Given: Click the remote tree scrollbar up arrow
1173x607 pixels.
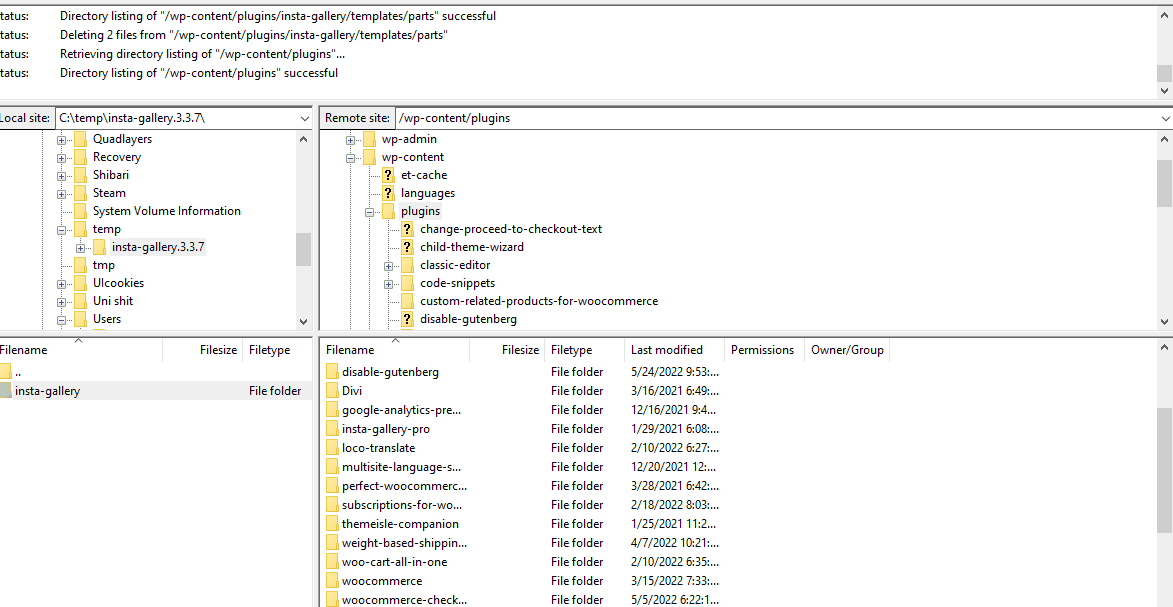Looking at the screenshot, I should (1164, 138).
